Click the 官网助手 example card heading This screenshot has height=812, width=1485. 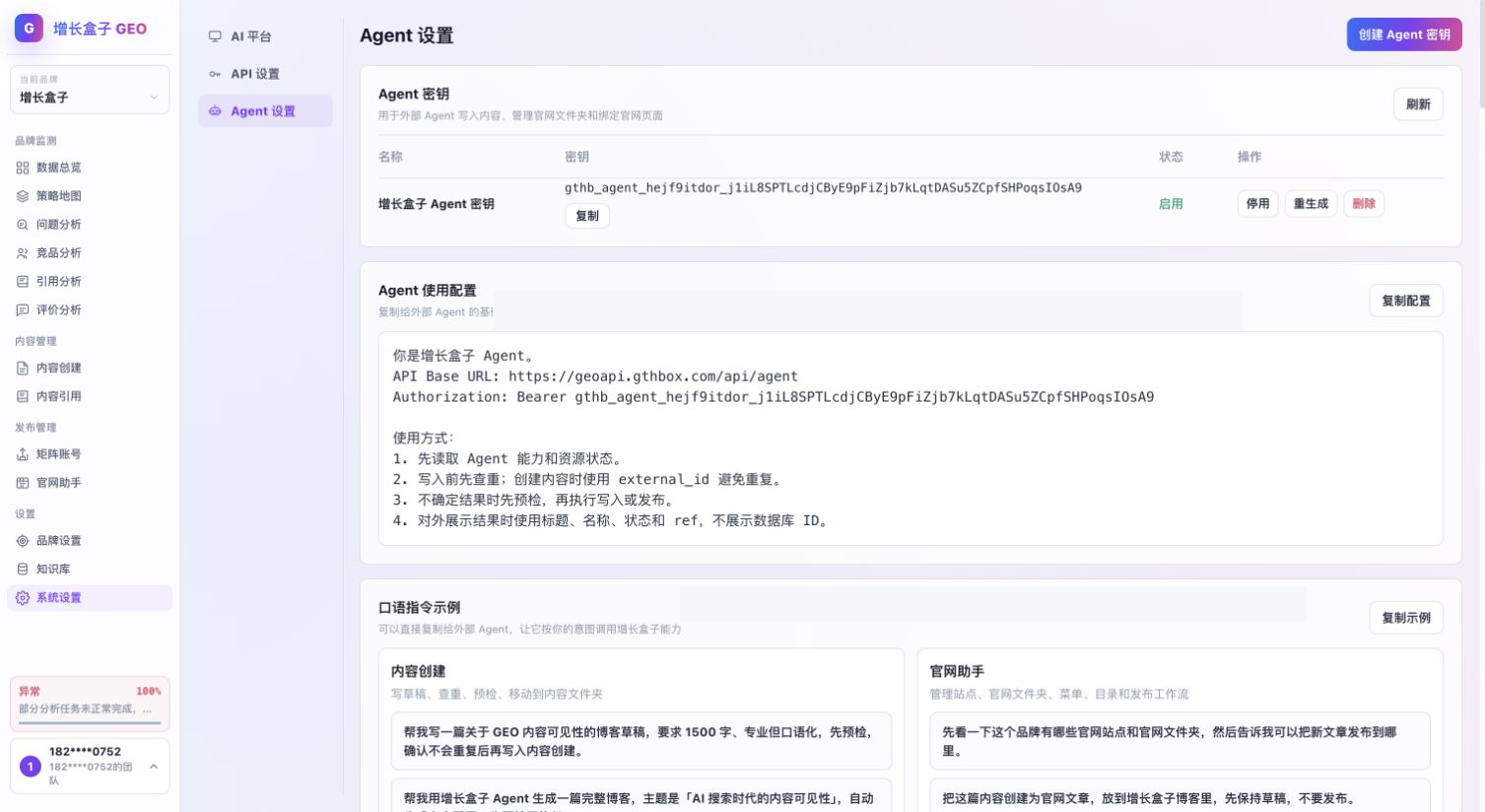pyautogui.click(x=957, y=671)
